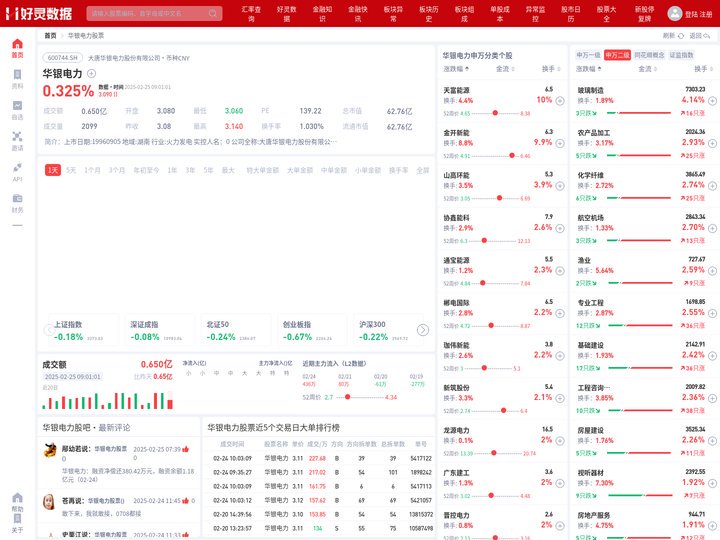Sort stock list by 金流

[505, 69]
